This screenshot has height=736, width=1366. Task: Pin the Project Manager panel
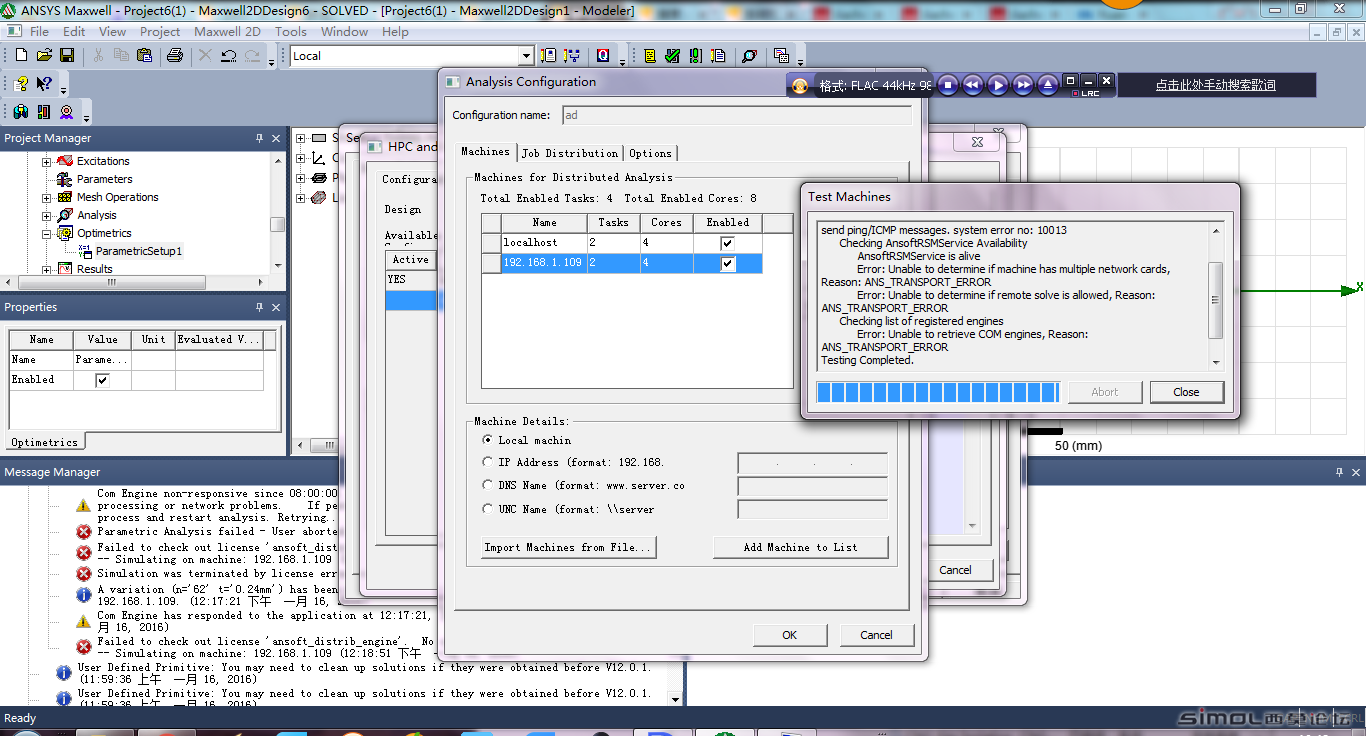coord(260,138)
